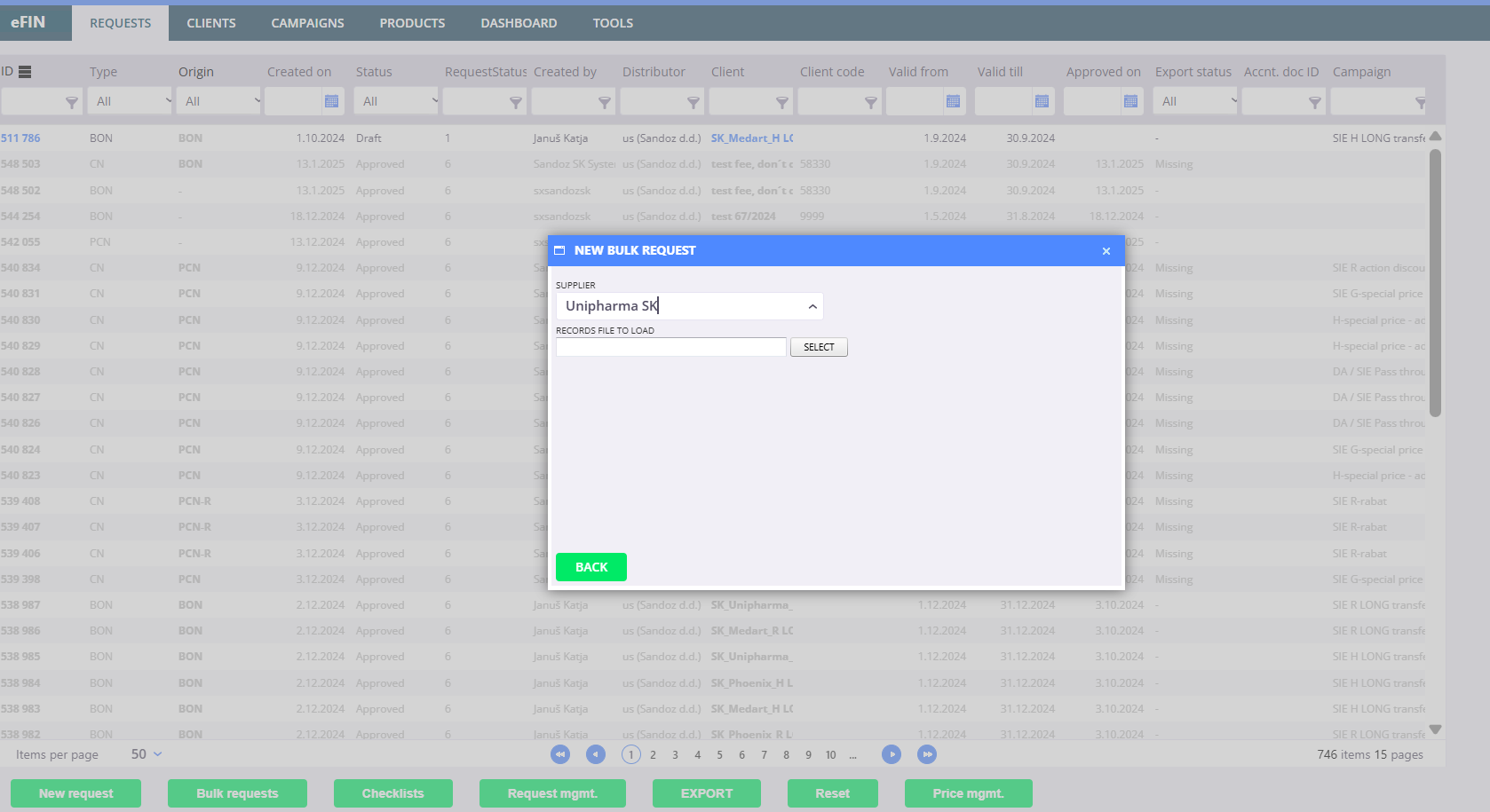Go to the last page arrow

927,754
